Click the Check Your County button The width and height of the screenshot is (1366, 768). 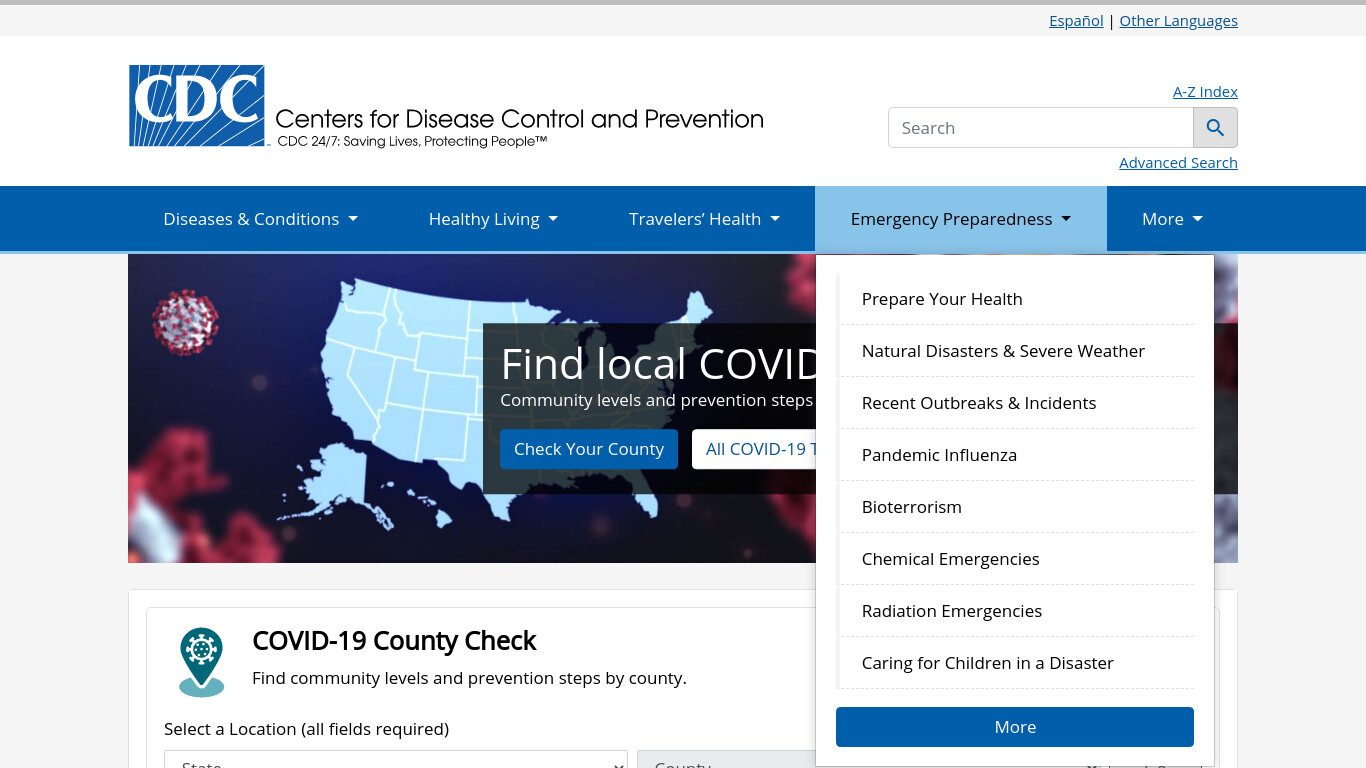(x=589, y=449)
